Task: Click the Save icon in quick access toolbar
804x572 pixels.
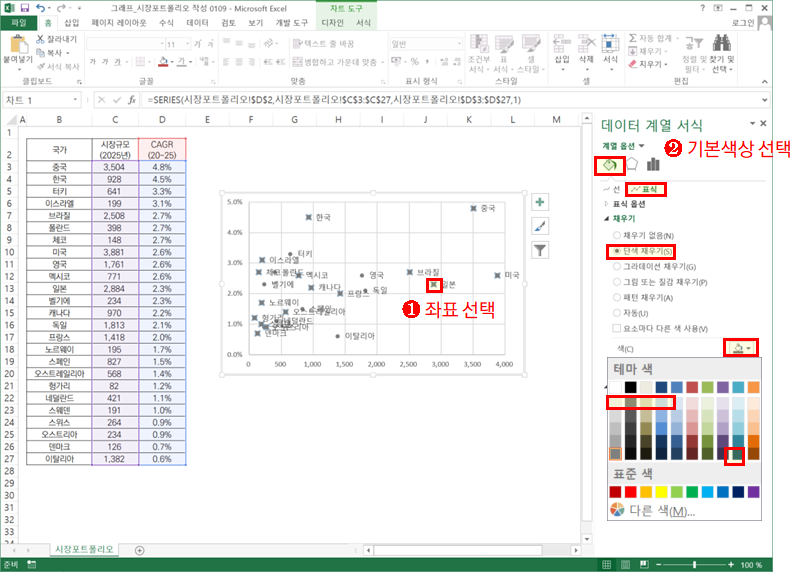Action: [x=25, y=8]
